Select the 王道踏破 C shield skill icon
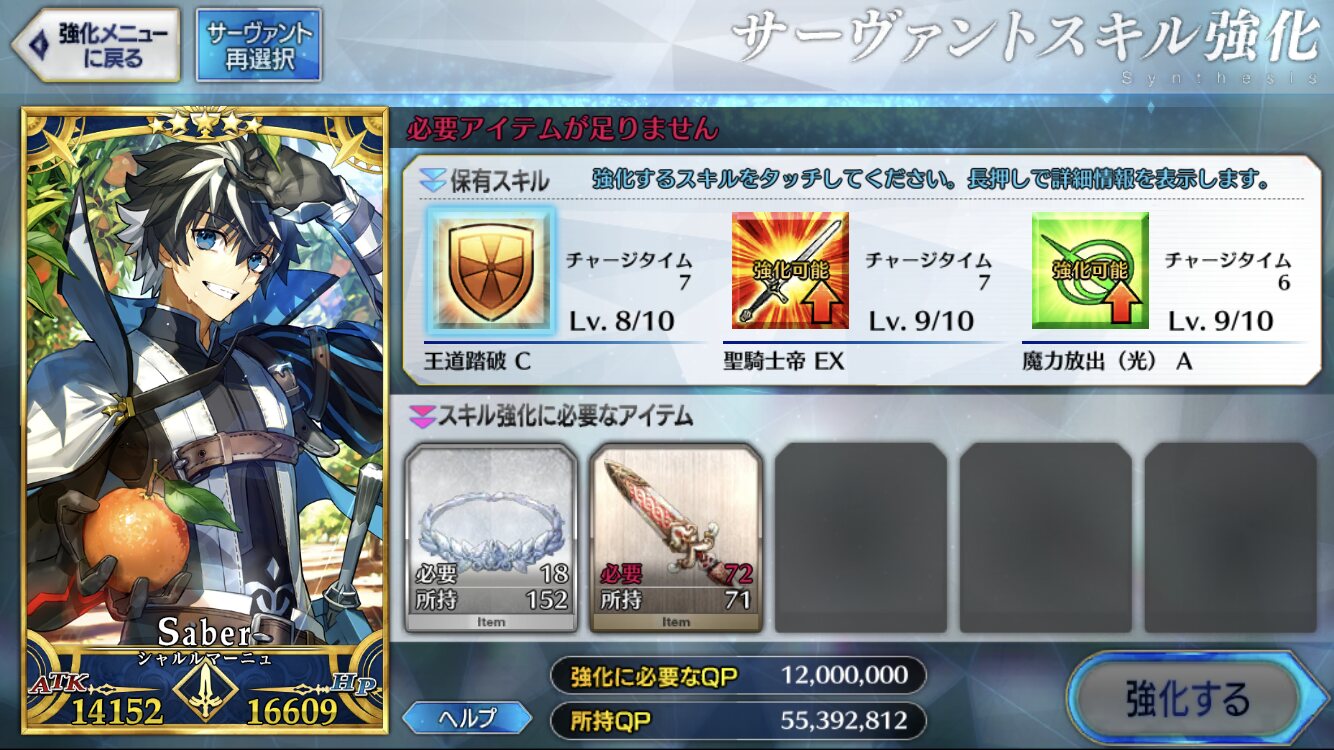 [490, 270]
